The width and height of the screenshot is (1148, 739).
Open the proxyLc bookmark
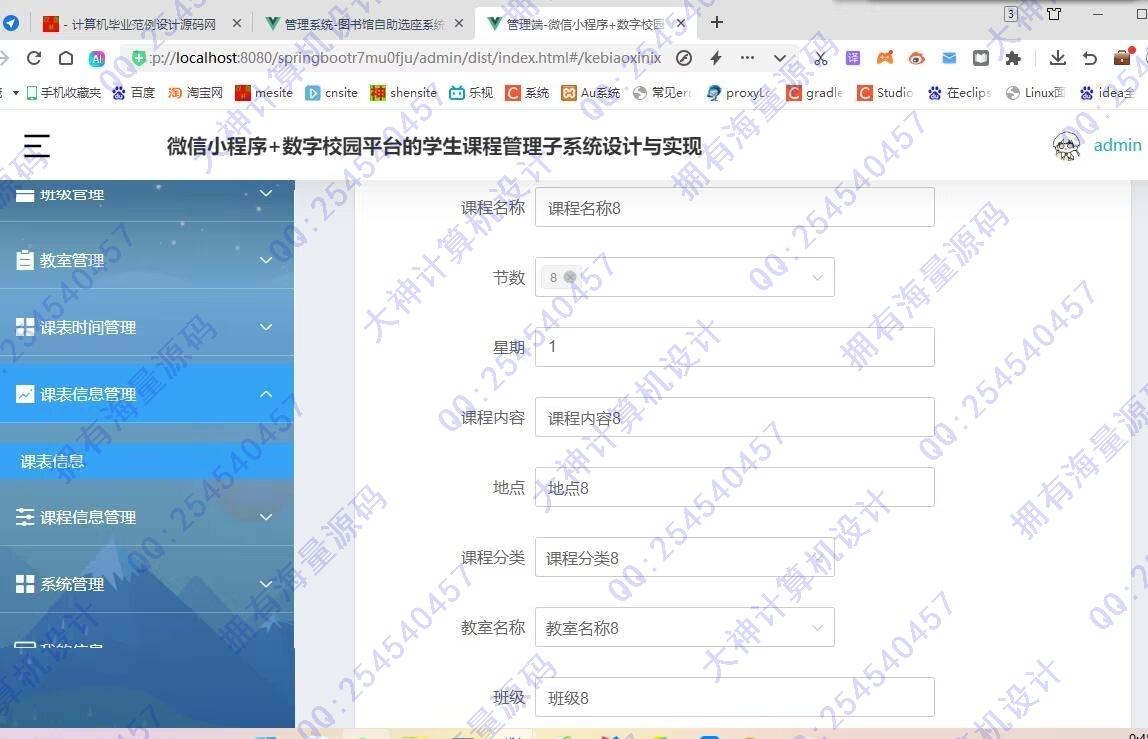(x=739, y=92)
